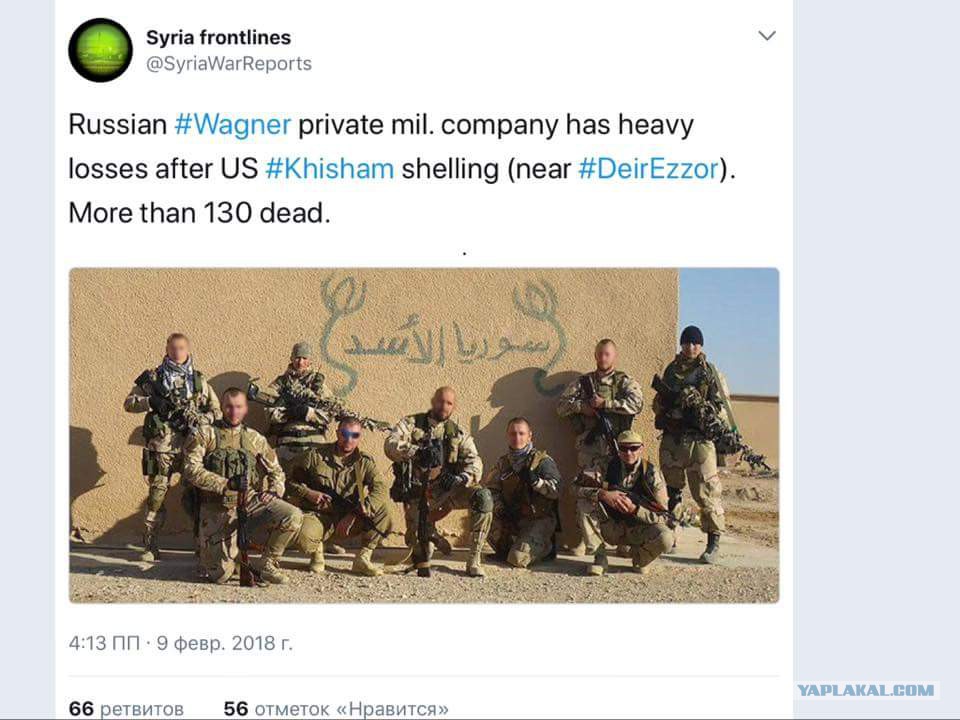960x720 pixels.
Task: Select the tweet text body
Action: [x=402, y=169]
